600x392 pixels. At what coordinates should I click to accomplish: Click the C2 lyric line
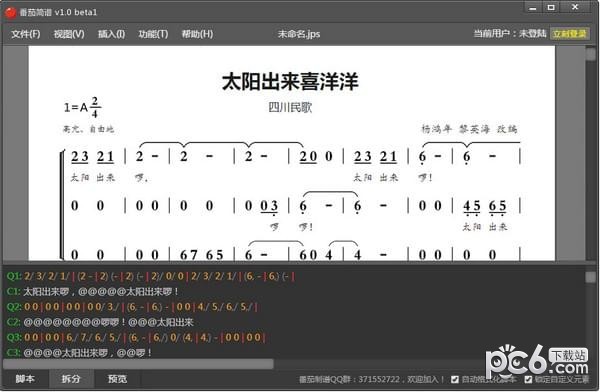tap(100, 322)
